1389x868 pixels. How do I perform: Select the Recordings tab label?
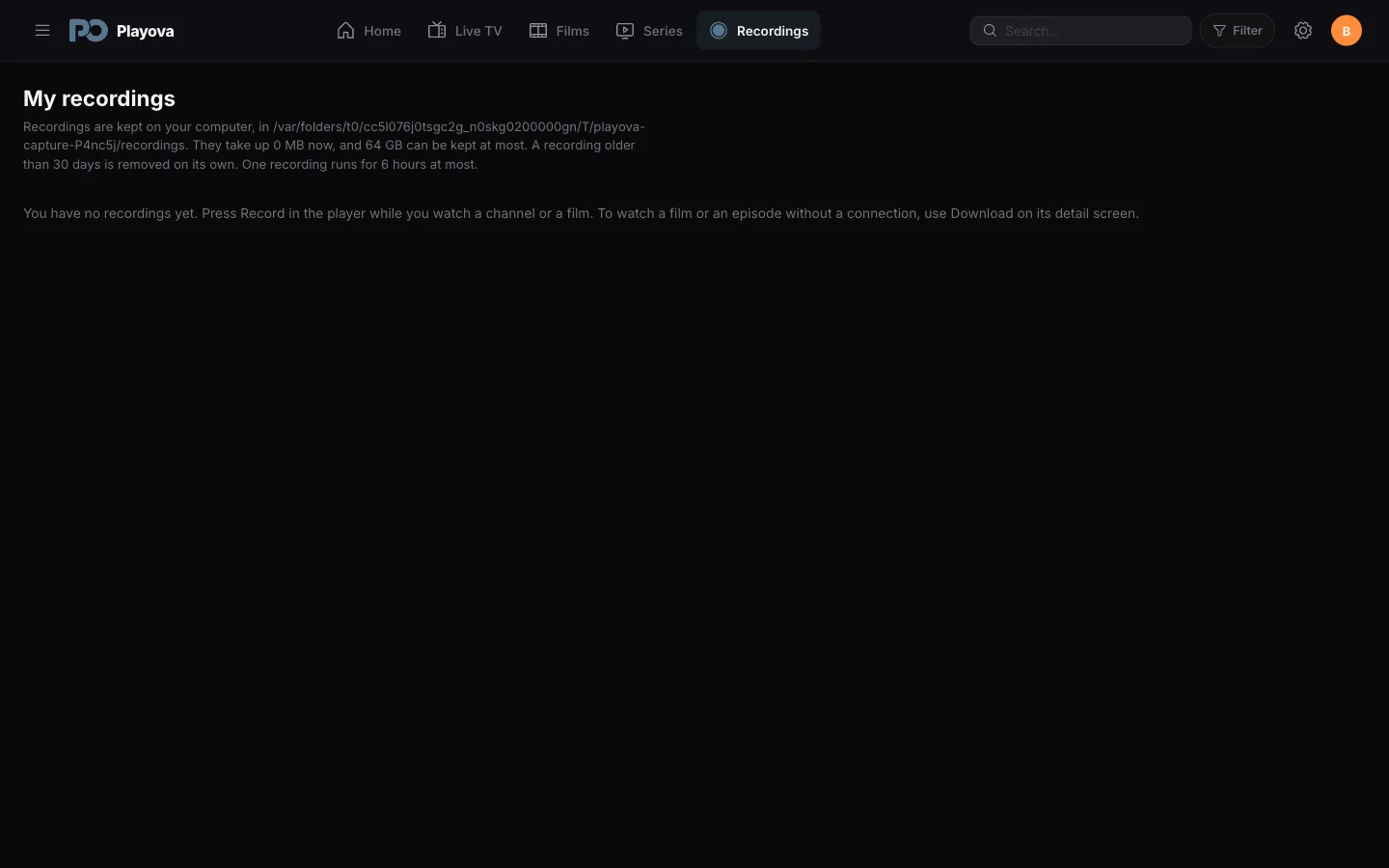(773, 31)
